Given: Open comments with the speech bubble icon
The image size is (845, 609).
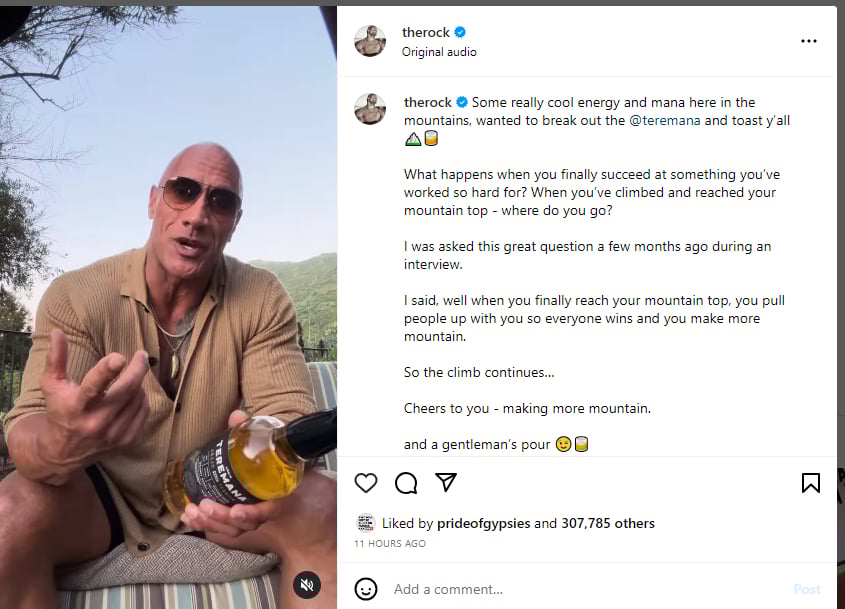Looking at the screenshot, I should point(406,483).
